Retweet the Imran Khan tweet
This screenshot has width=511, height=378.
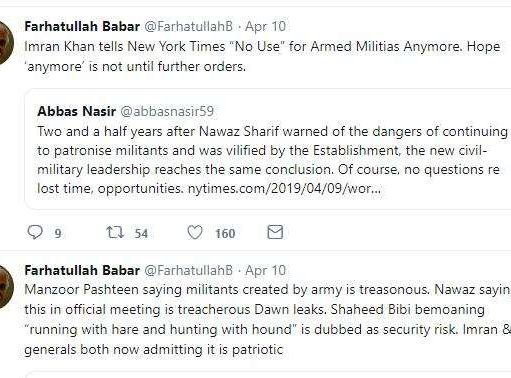tap(115, 232)
